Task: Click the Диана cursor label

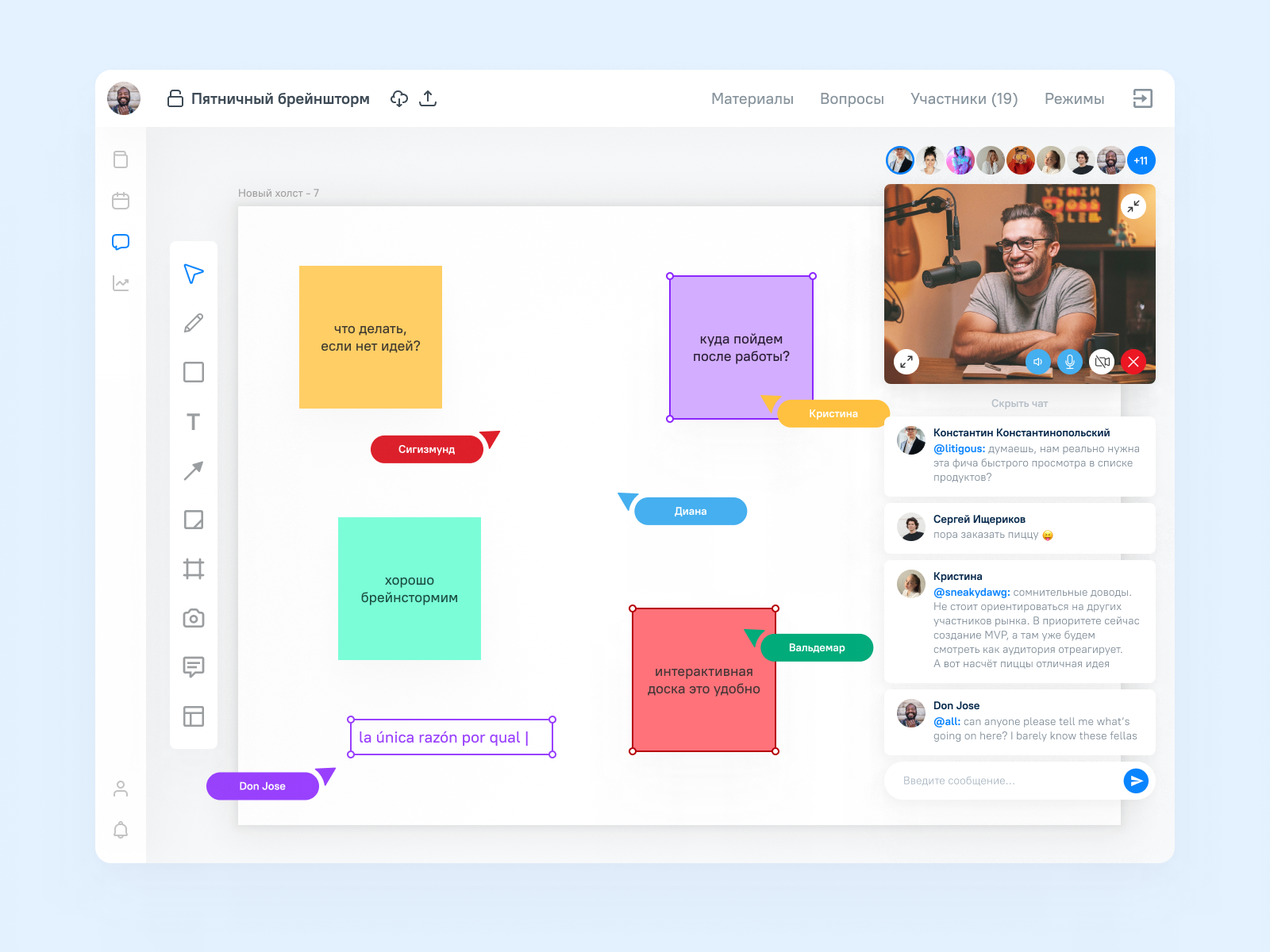Action: (x=691, y=511)
